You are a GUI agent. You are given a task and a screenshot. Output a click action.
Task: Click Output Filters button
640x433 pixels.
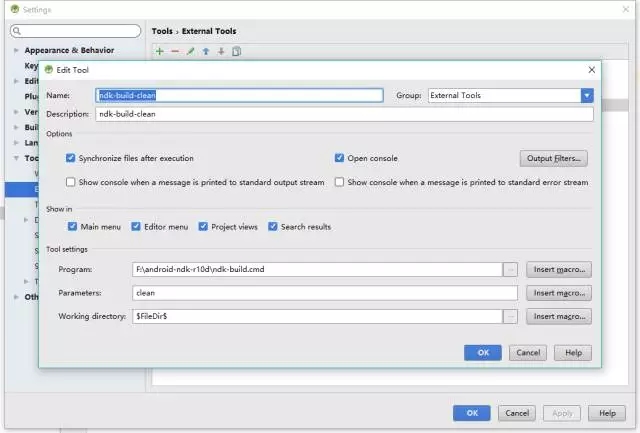[x=553, y=158]
